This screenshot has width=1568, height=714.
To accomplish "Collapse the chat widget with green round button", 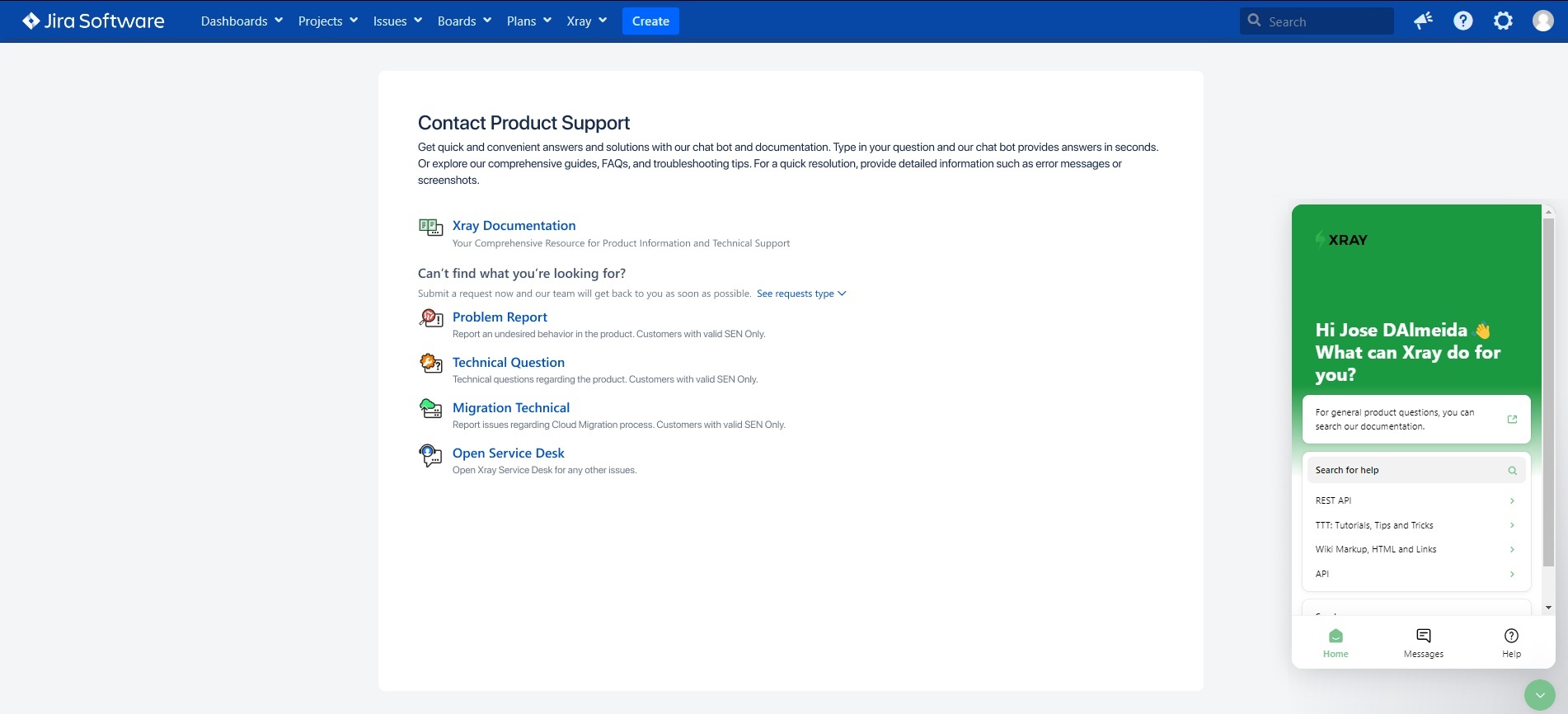I will coord(1539,695).
